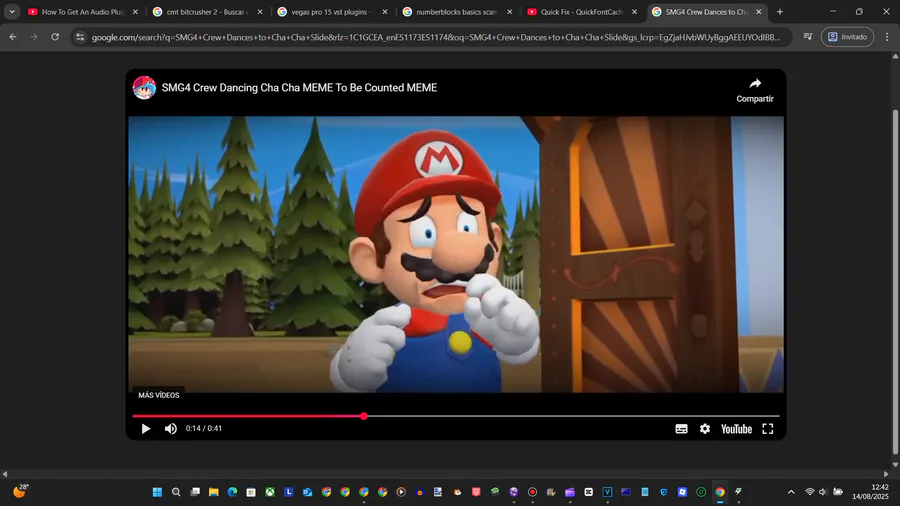900x506 pixels.
Task: Open a new browser tab
Action: coord(779,11)
